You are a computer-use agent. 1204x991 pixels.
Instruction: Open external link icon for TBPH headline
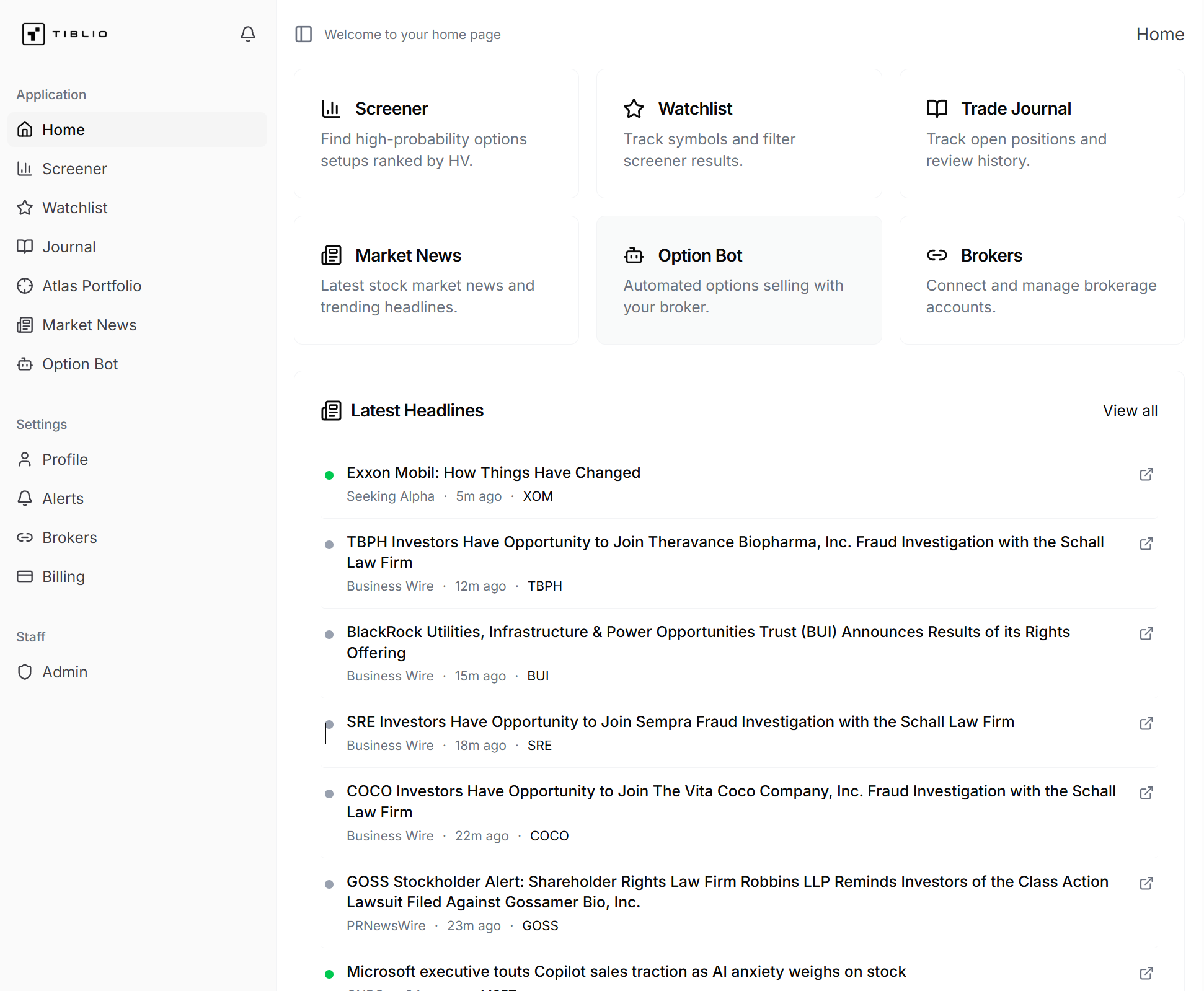tap(1146, 544)
